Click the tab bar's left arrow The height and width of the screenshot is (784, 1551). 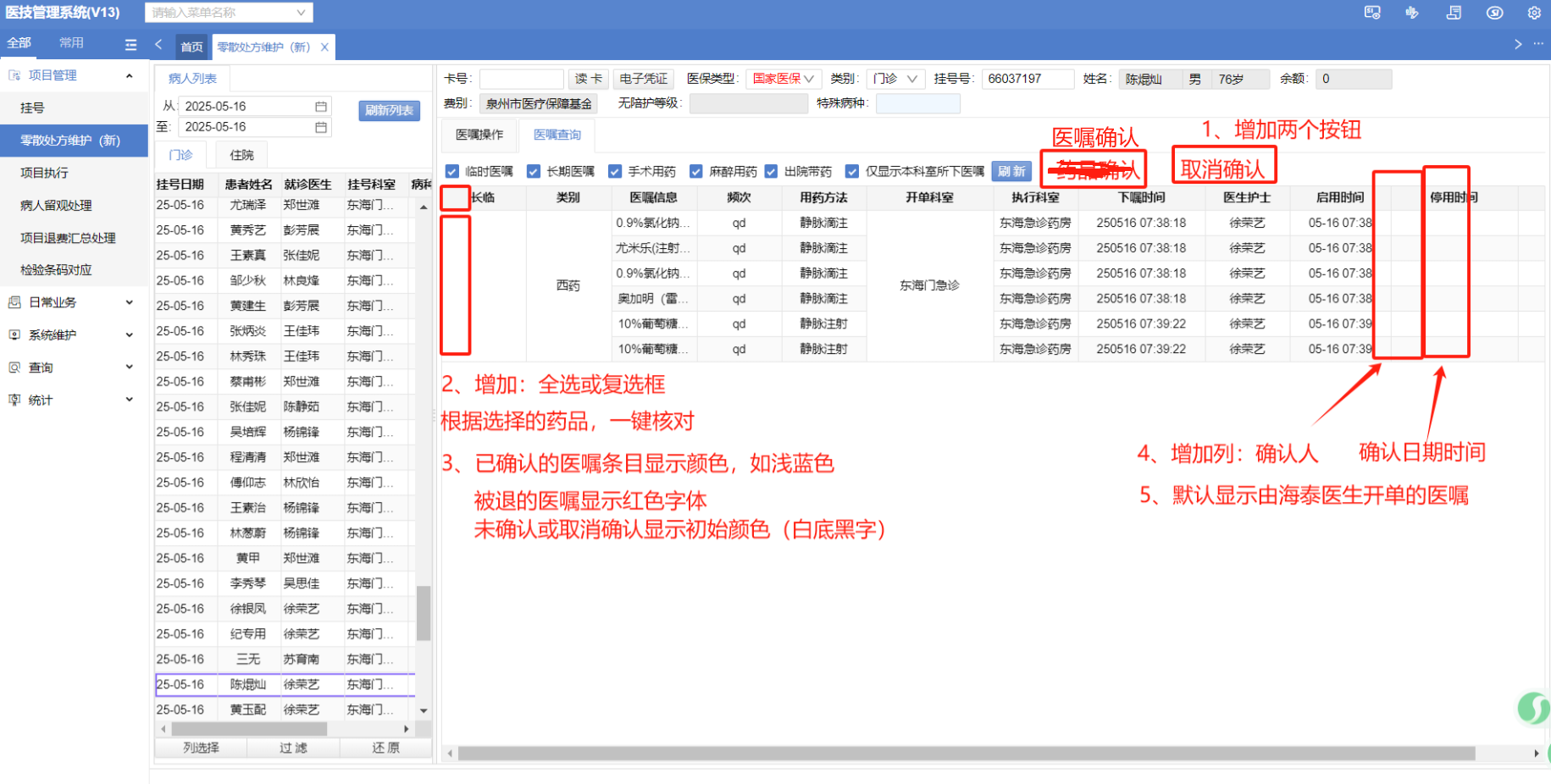pyautogui.click(x=158, y=44)
